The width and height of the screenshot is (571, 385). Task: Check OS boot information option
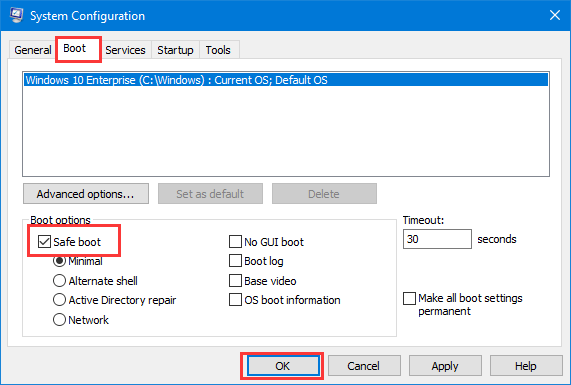coord(235,300)
